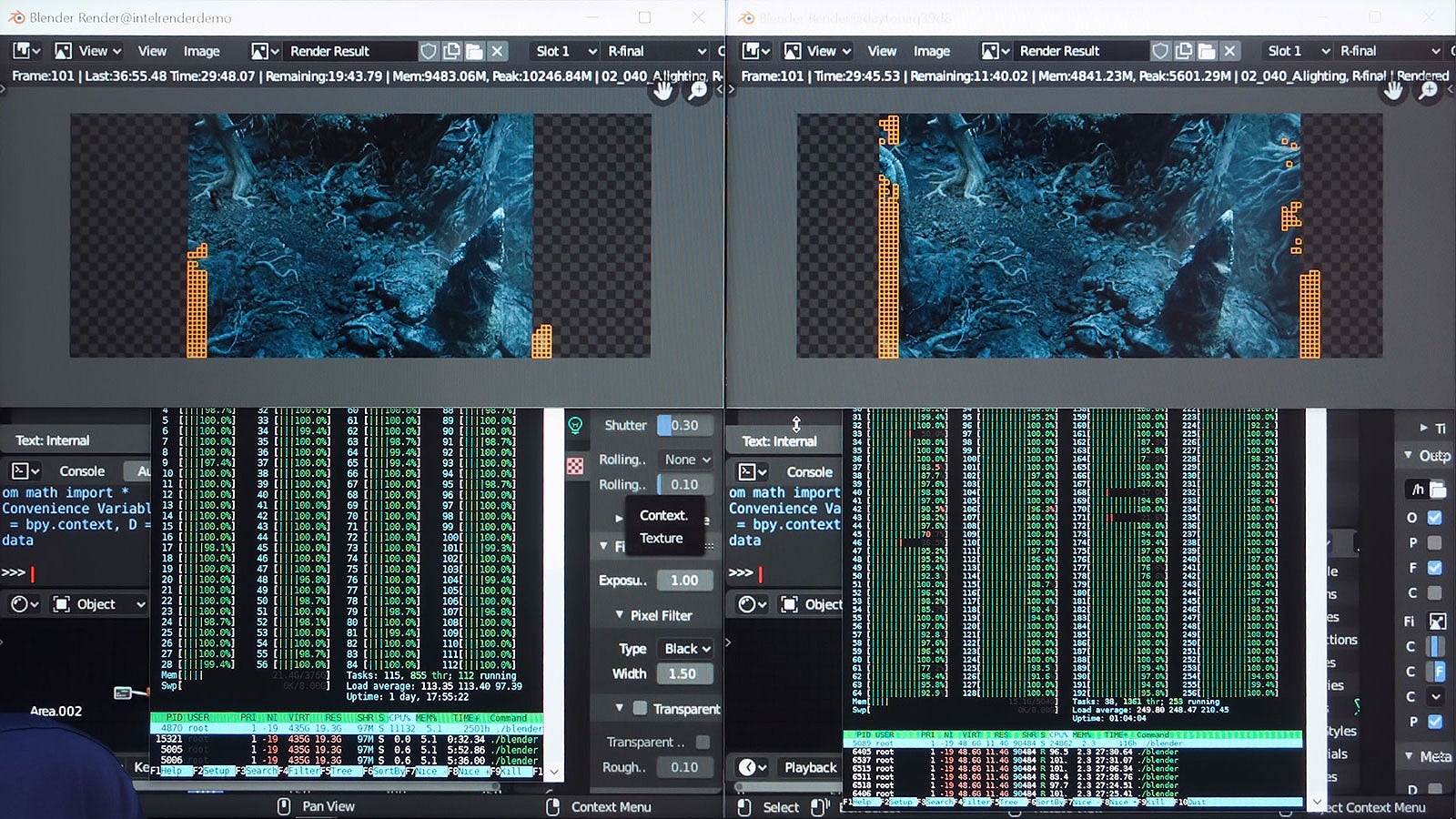
Task: Collapse Meta panel in right window
Action: (1409, 756)
